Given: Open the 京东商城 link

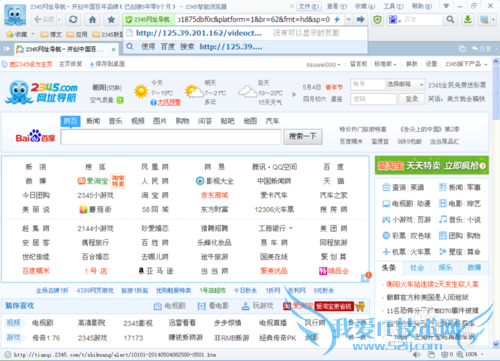Looking at the screenshot, I should [x=214, y=195].
